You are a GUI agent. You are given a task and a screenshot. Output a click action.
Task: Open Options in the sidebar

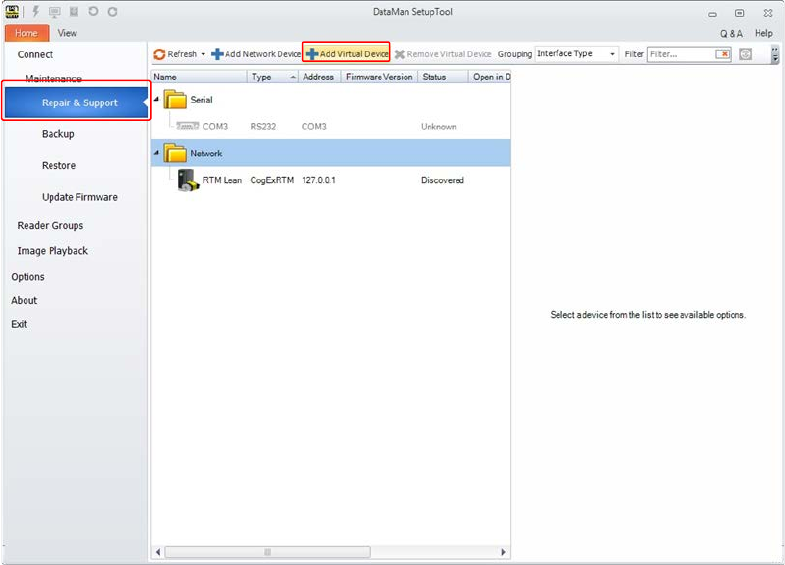[x=28, y=277]
